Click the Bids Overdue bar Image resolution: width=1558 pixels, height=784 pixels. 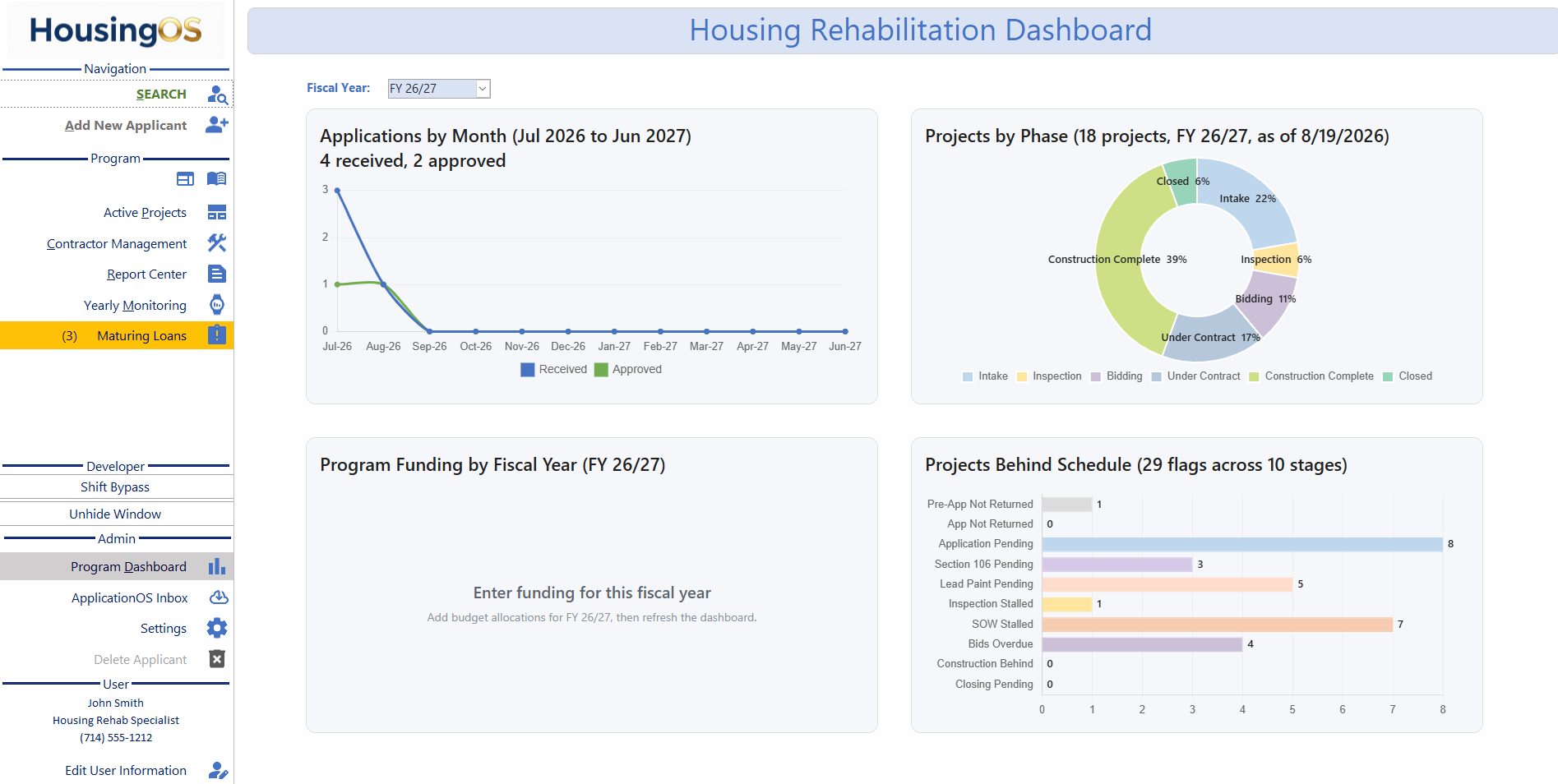1142,644
